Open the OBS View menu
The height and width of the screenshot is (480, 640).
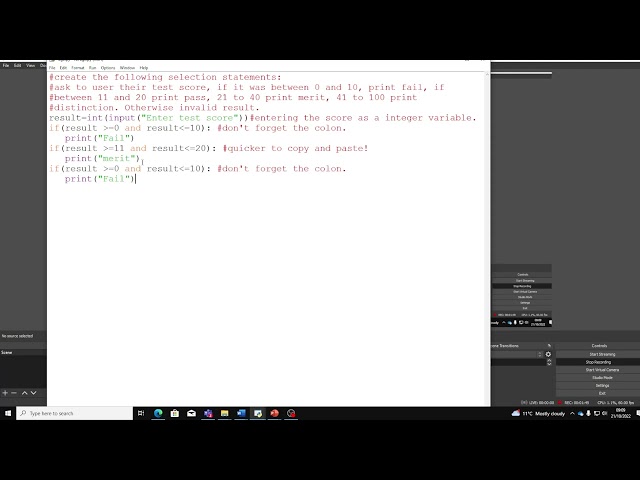31,65
